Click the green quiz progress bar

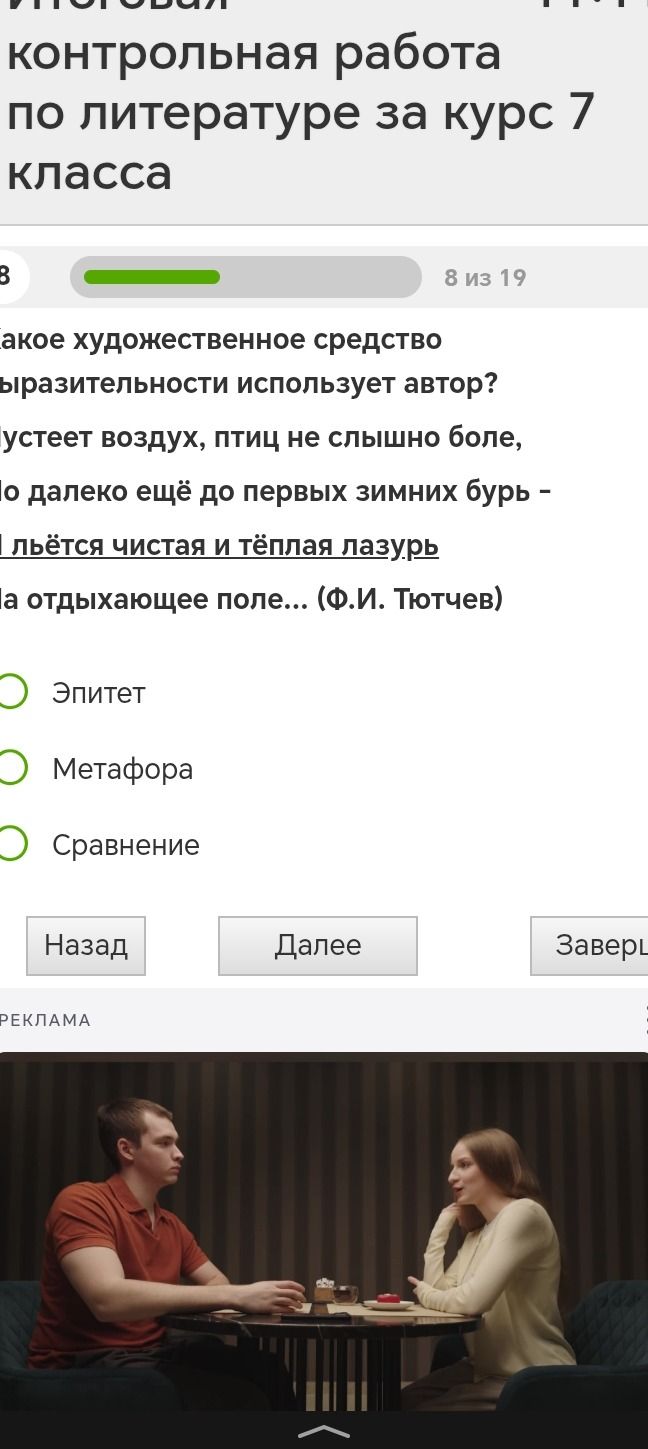(246, 277)
